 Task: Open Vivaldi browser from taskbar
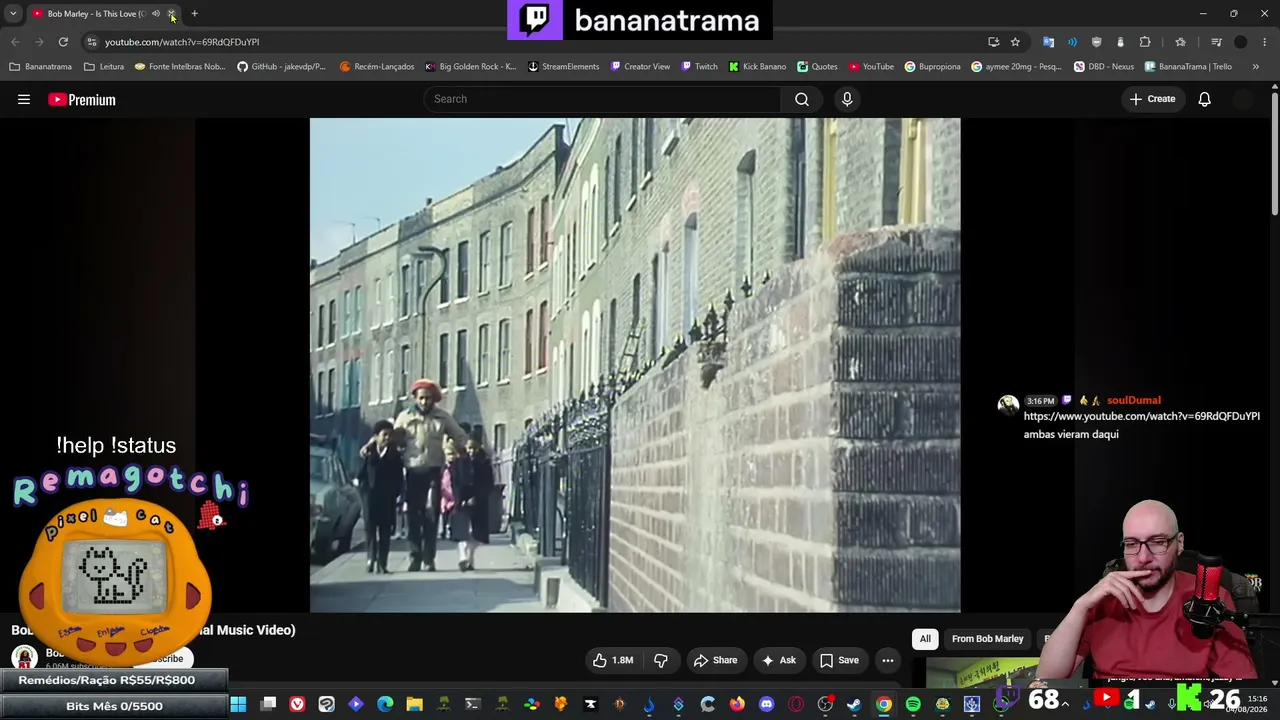coord(297,705)
